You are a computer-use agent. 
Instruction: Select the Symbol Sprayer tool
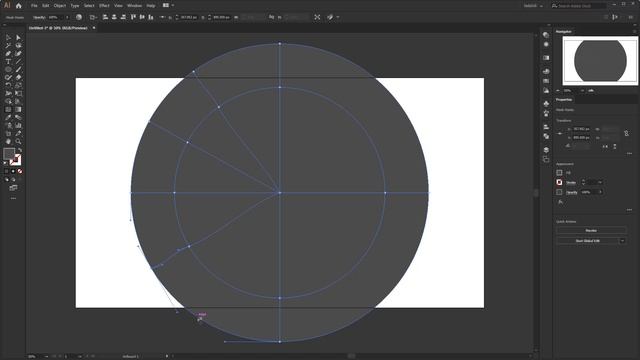8,125
